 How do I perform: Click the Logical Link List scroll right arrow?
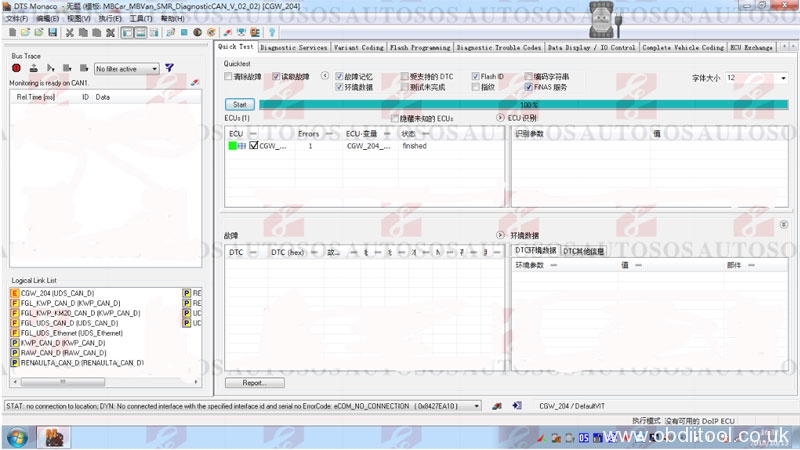196,382
